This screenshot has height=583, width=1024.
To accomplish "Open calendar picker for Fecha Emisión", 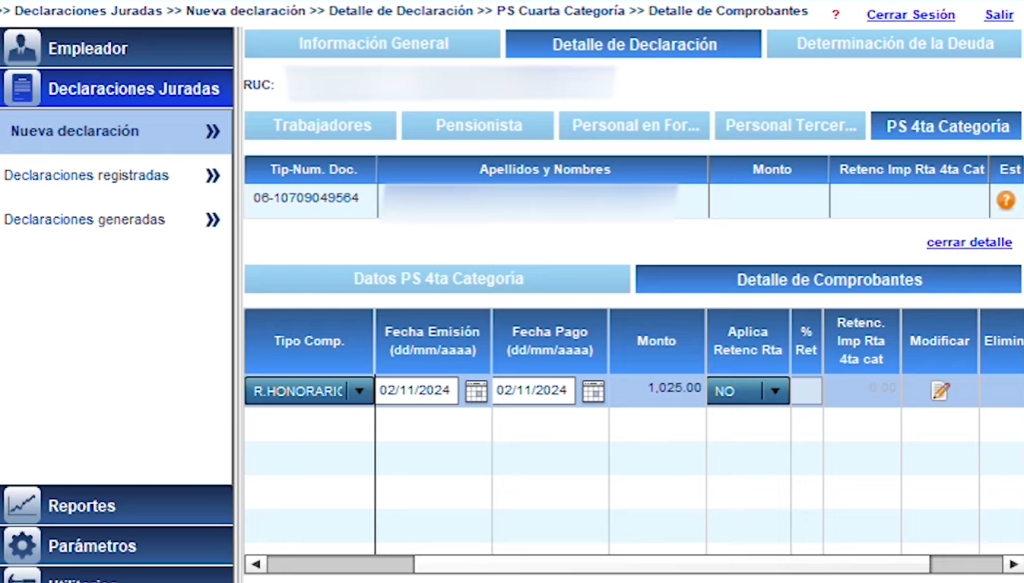I will point(476,391).
